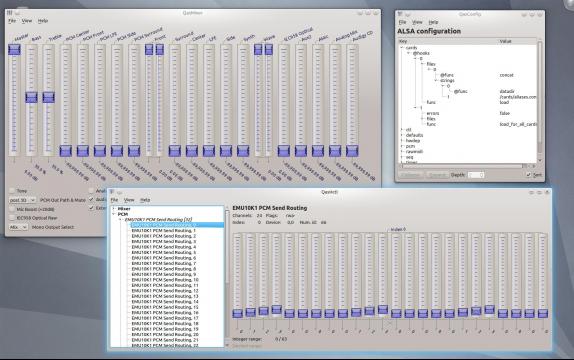Screen dimensions: 574x360
Task: Click the Synth slider handle
Action: (243, 151)
